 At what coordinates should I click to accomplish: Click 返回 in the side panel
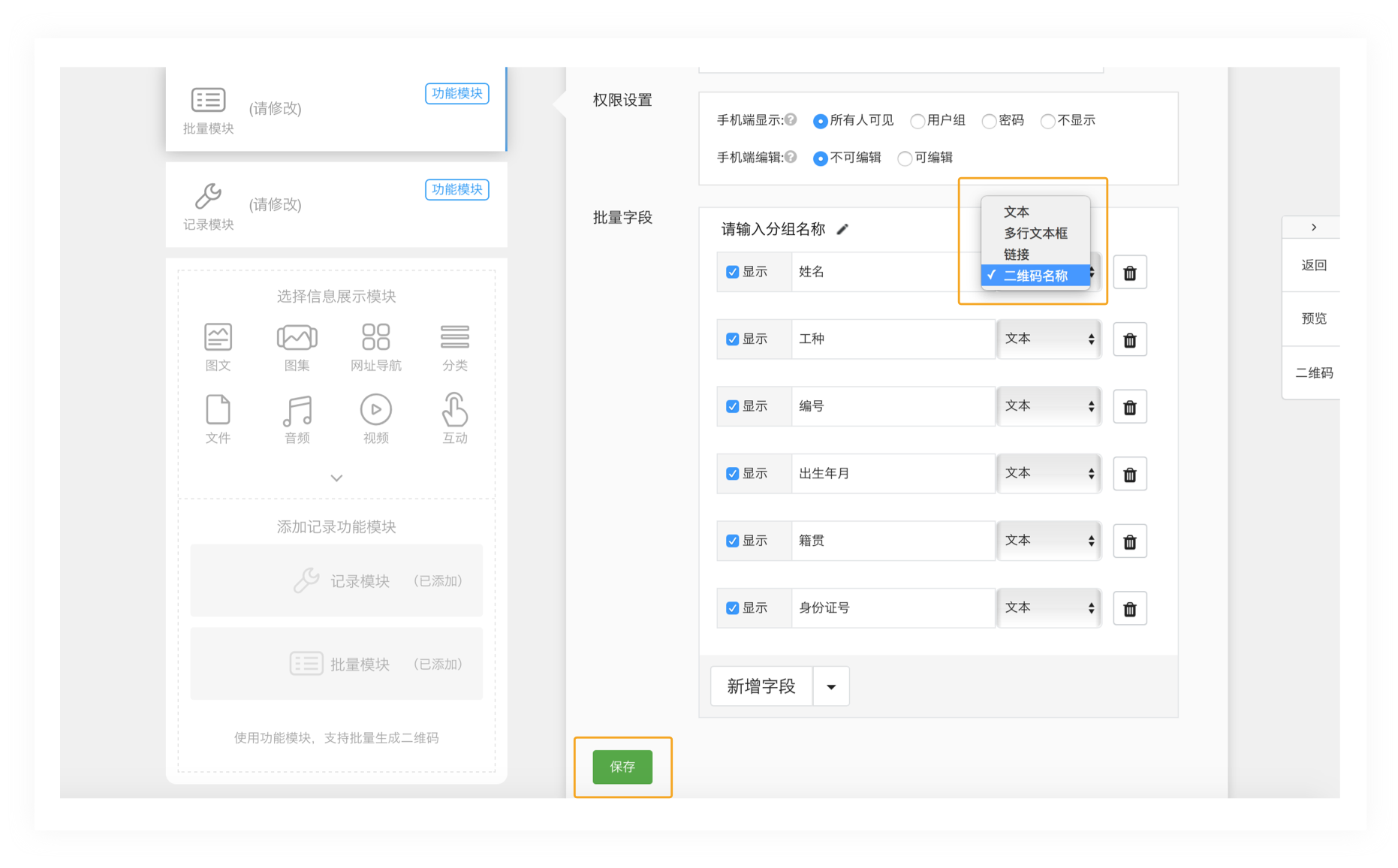click(x=1314, y=265)
